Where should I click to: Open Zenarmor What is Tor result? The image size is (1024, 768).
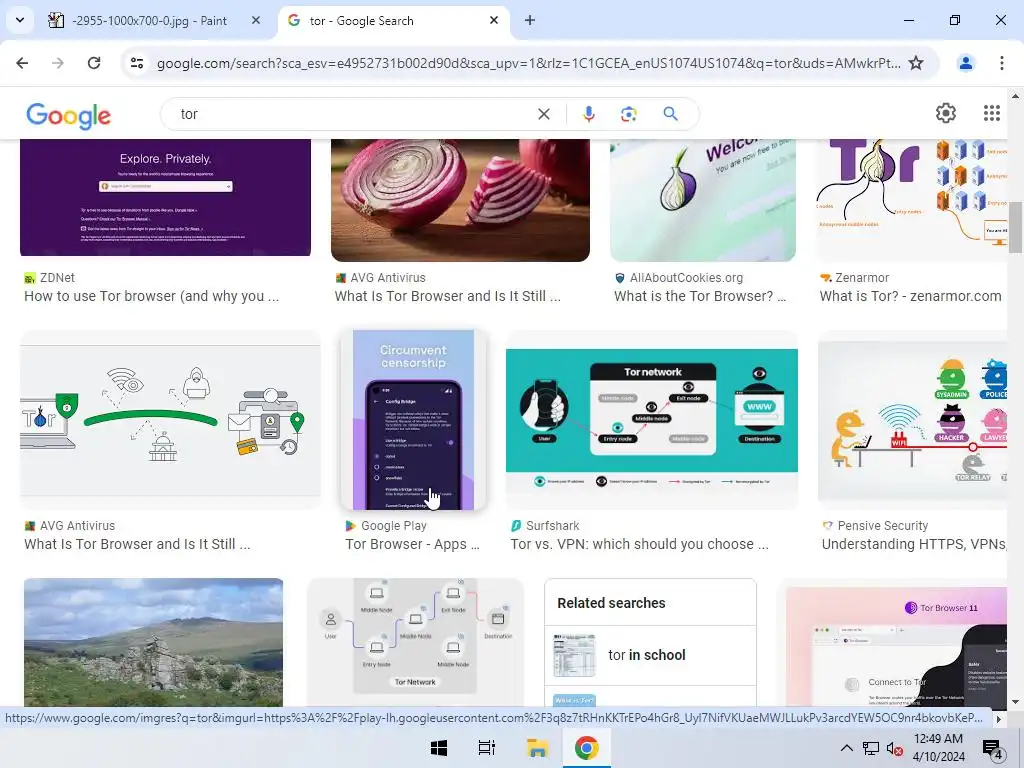coord(910,296)
